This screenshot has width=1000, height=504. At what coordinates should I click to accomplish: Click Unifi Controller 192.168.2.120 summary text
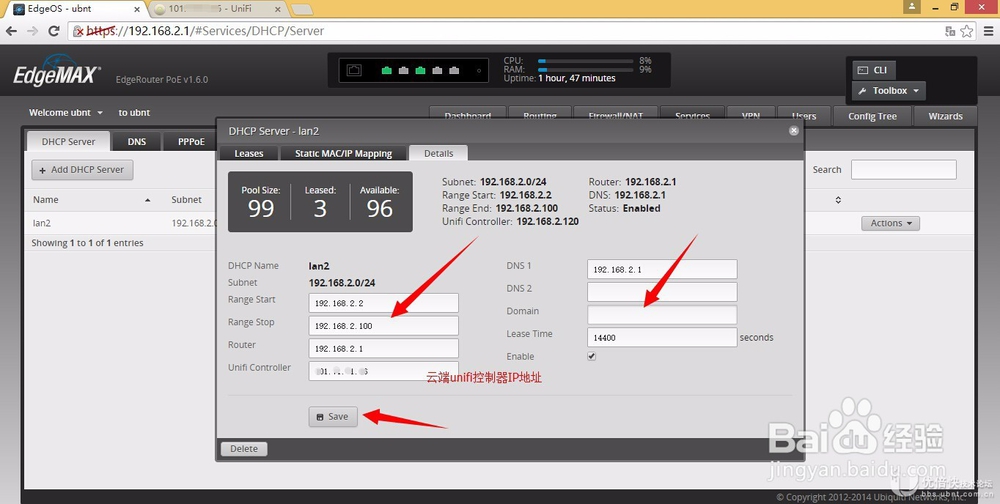pyautogui.click(x=510, y=221)
